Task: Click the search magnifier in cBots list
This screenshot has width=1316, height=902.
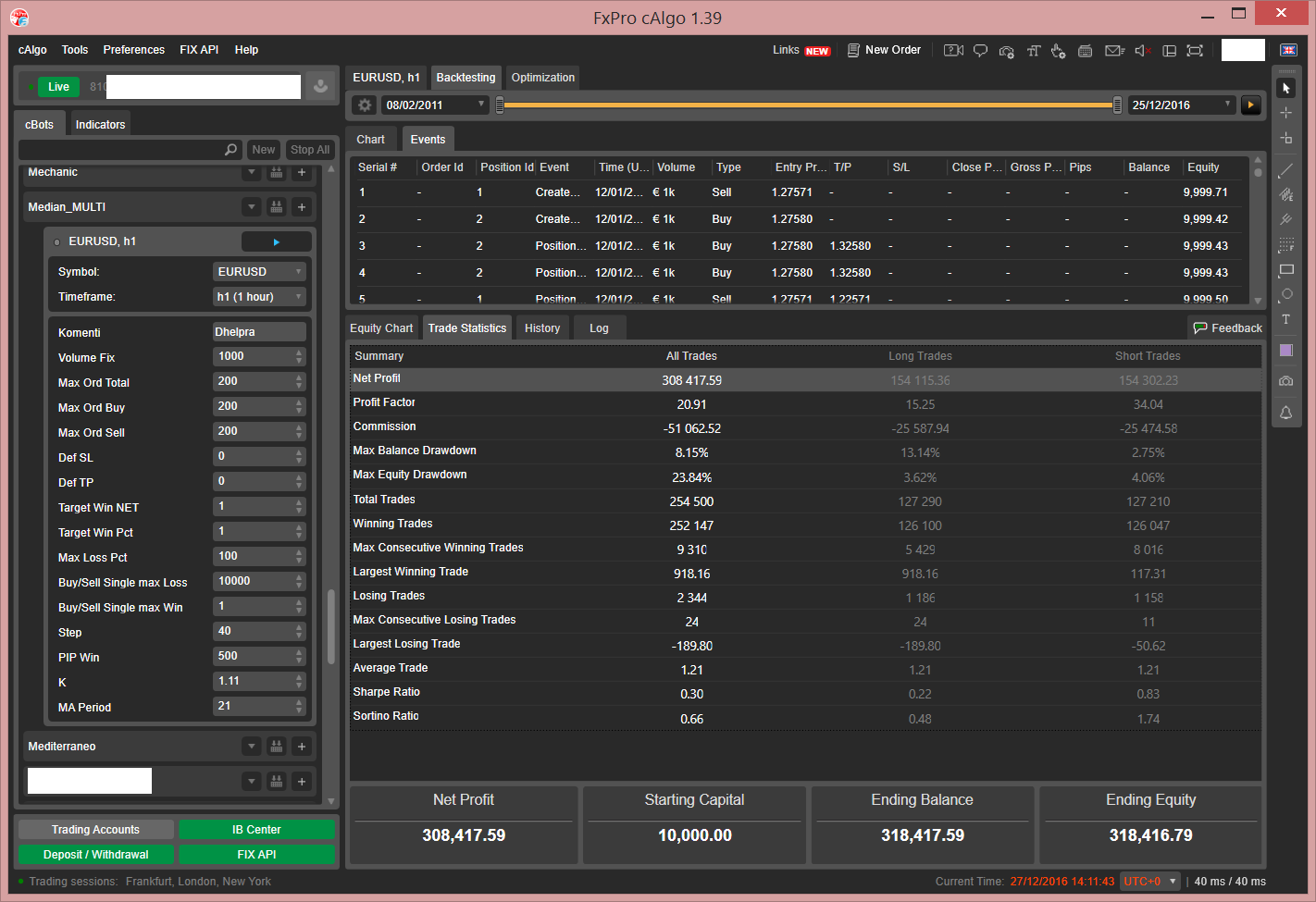Action: (x=230, y=150)
